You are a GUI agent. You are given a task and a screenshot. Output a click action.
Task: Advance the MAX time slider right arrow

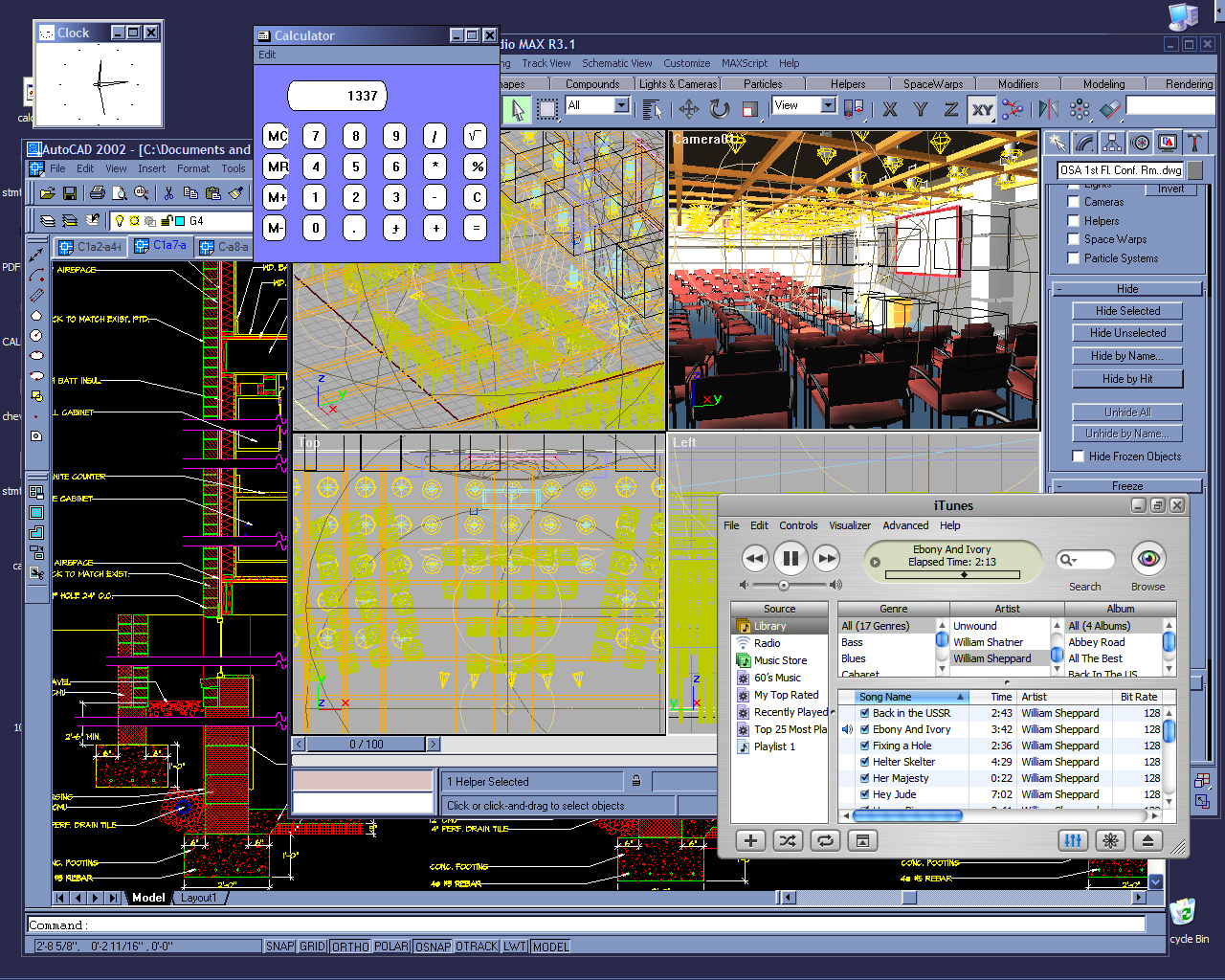pos(434,744)
